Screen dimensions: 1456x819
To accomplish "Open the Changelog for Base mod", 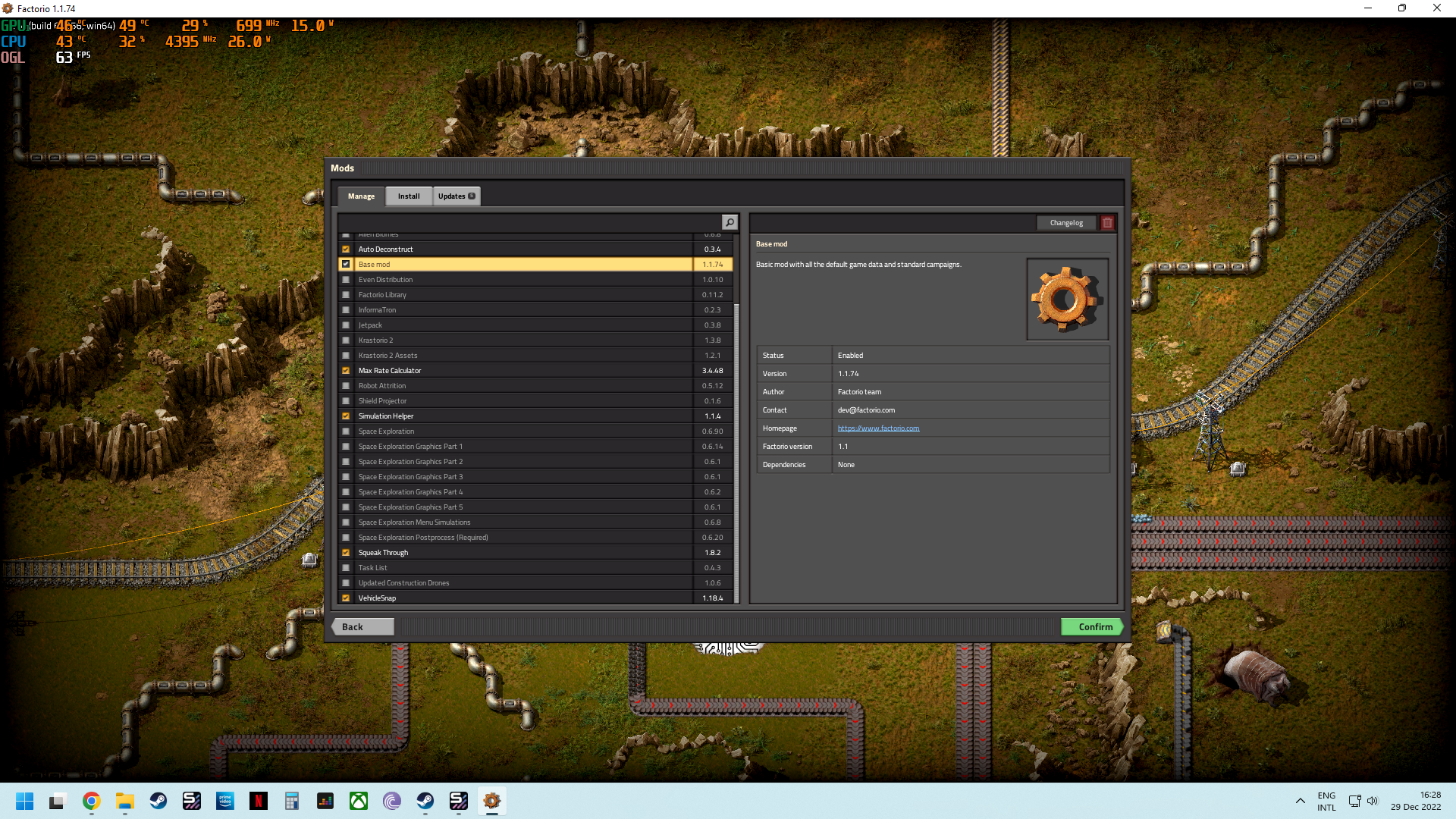I will point(1066,223).
